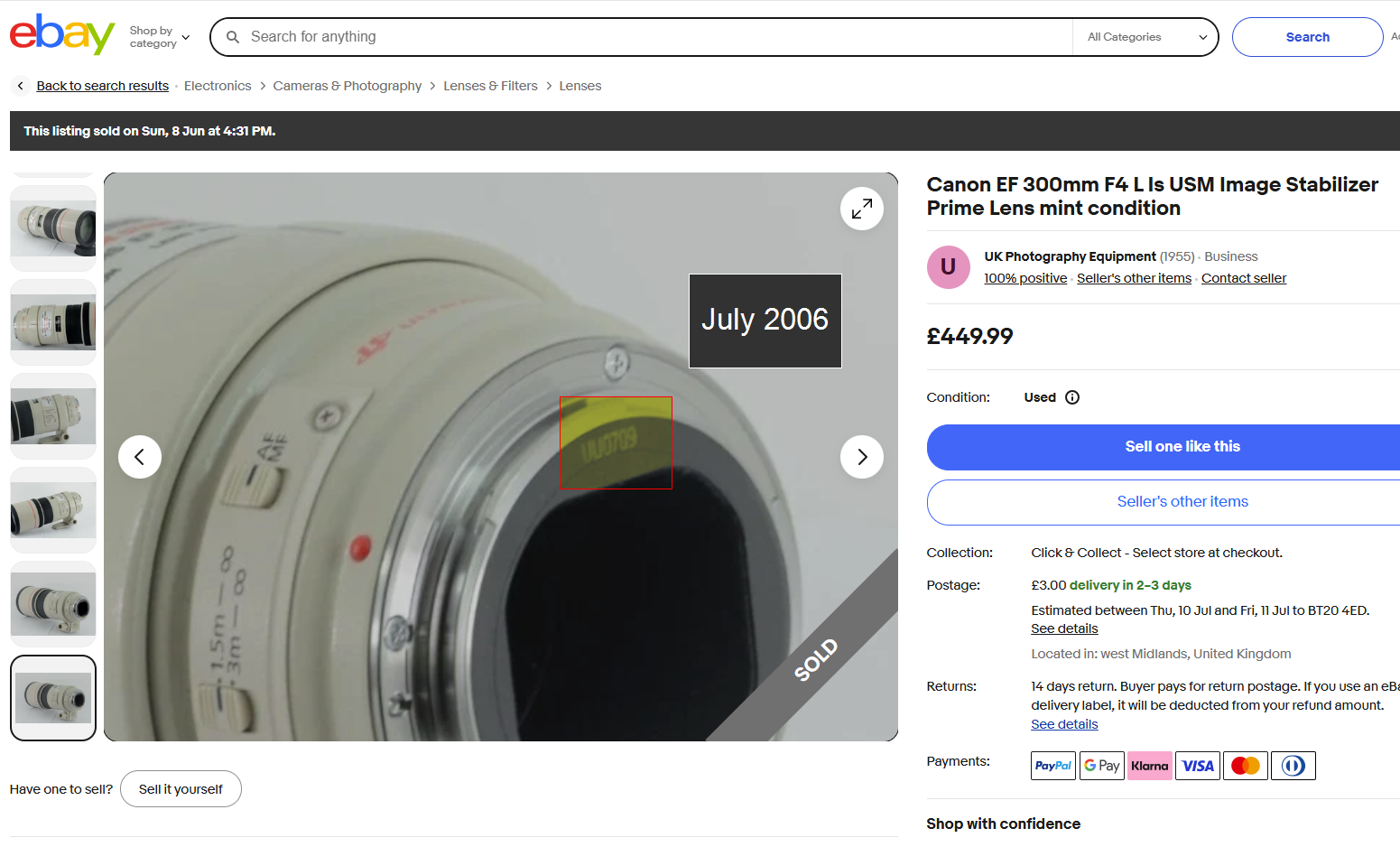Click the seller avatar letter U
The height and width of the screenshot is (847, 1400).
[x=949, y=267]
